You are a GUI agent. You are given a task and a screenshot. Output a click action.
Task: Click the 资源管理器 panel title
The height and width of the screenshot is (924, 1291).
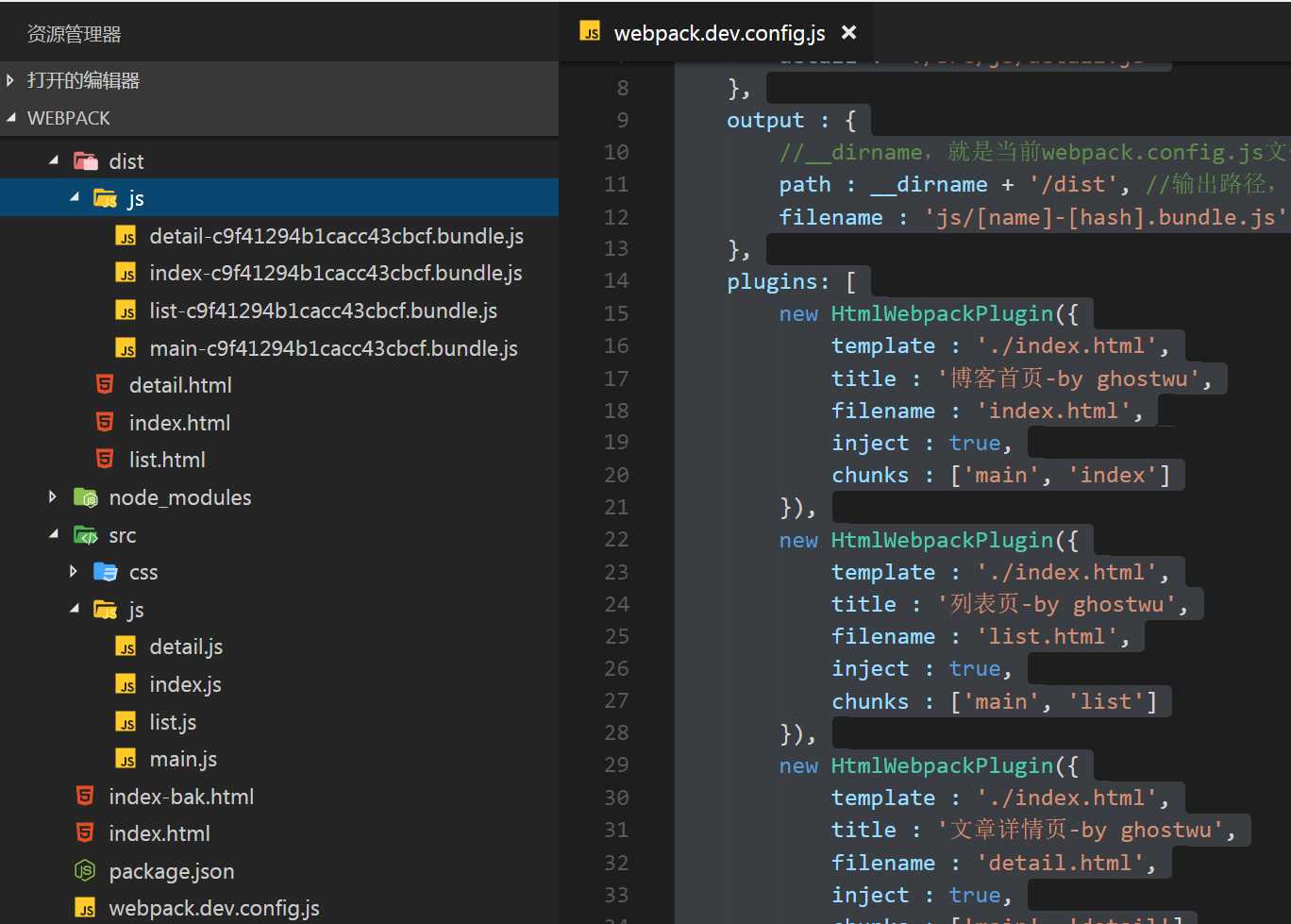pos(75,34)
